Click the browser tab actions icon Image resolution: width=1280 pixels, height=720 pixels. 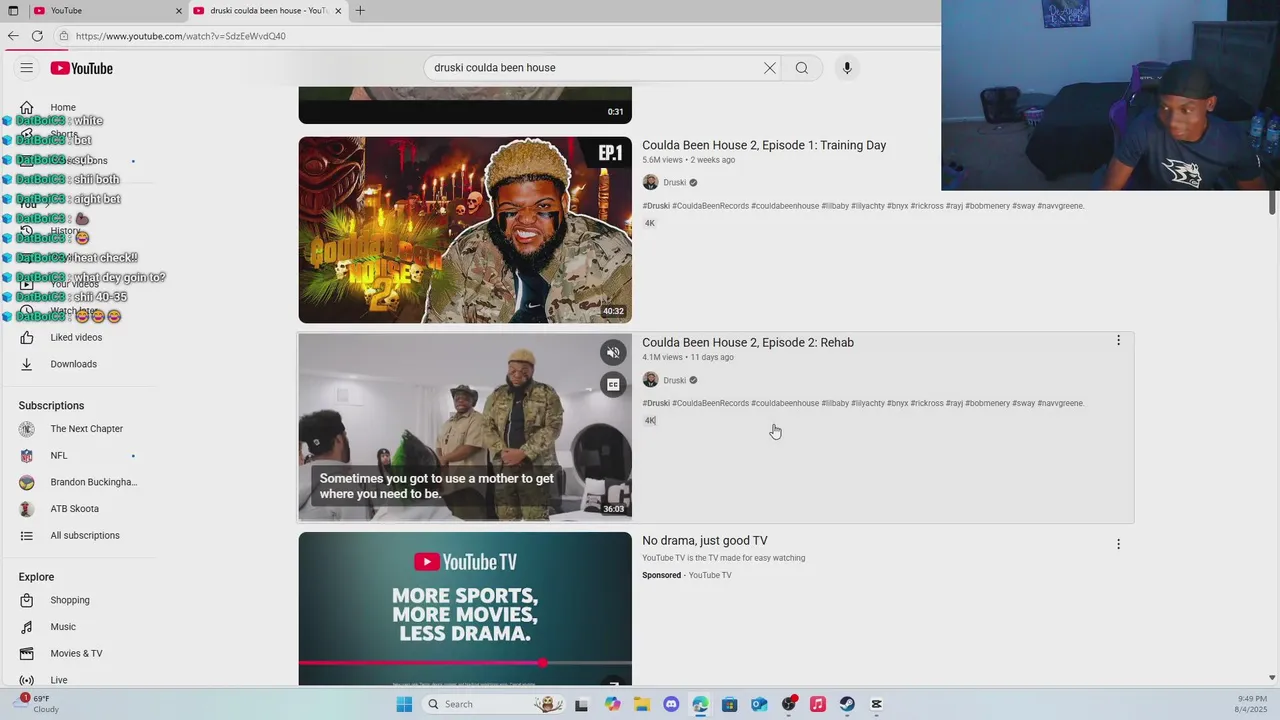point(13,11)
